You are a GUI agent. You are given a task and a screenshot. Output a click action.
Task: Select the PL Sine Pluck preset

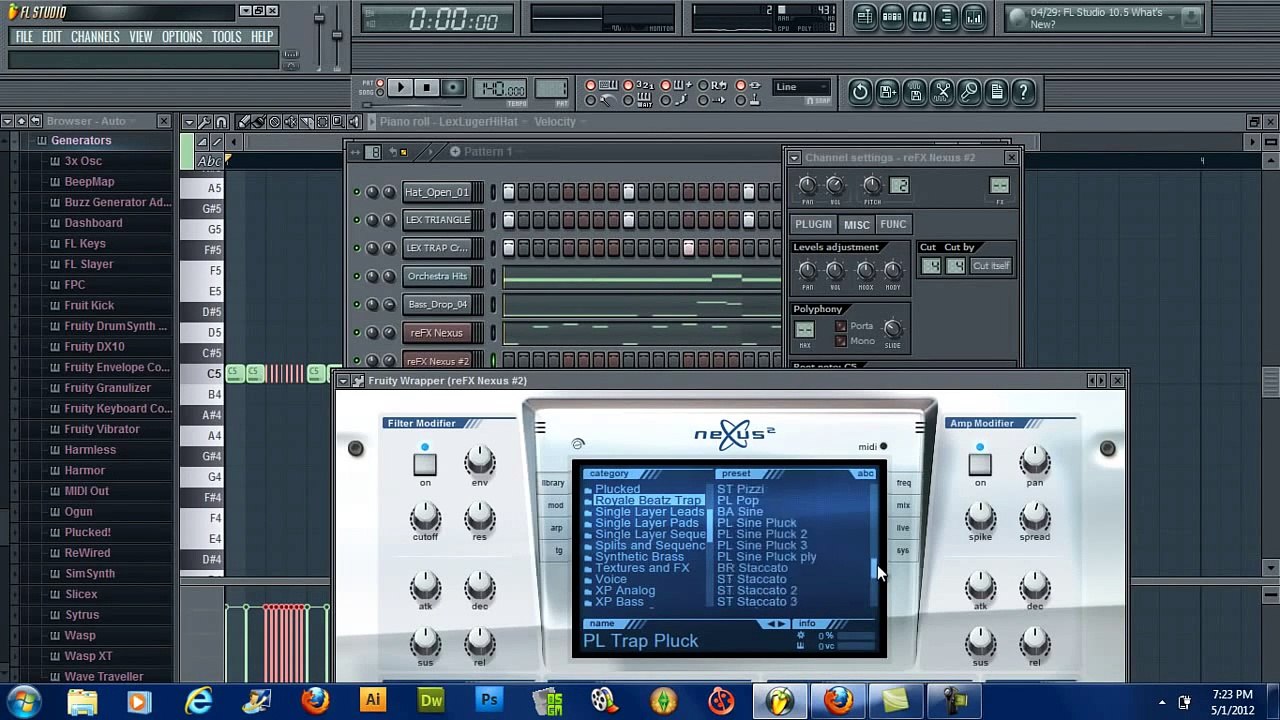click(757, 523)
